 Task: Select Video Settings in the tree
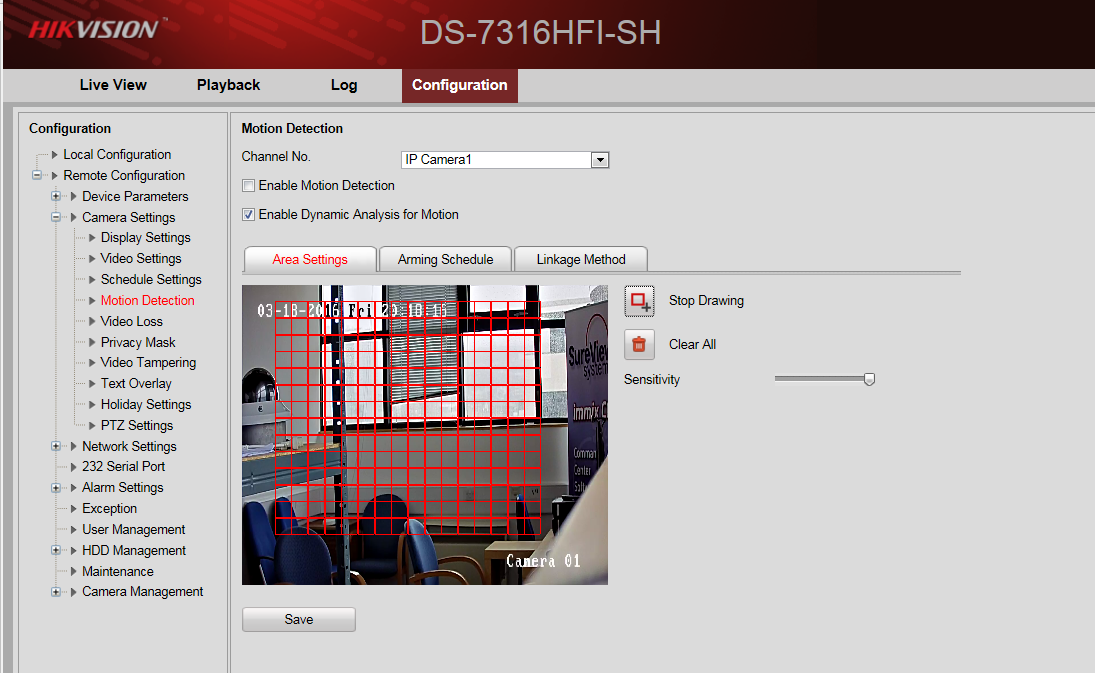click(141, 258)
